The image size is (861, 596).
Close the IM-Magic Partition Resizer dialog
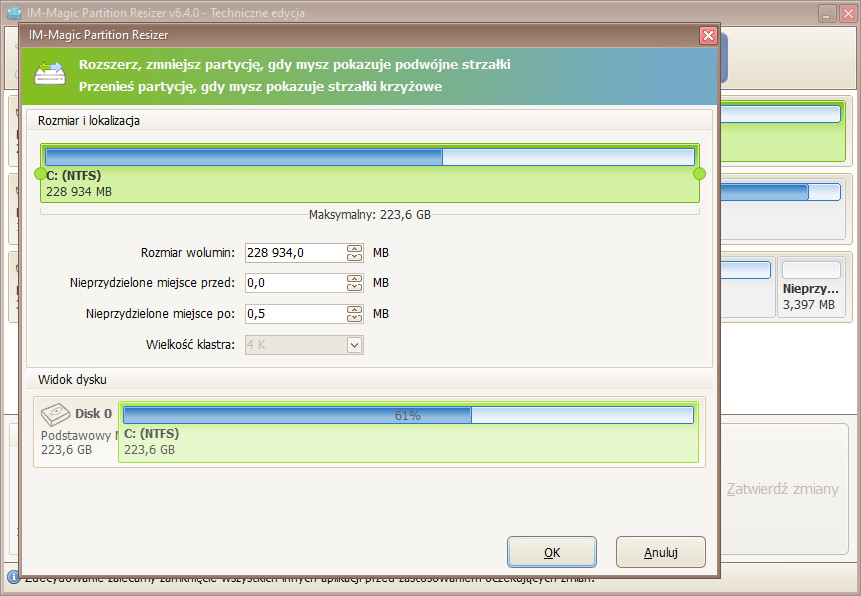click(x=708, y=35)
